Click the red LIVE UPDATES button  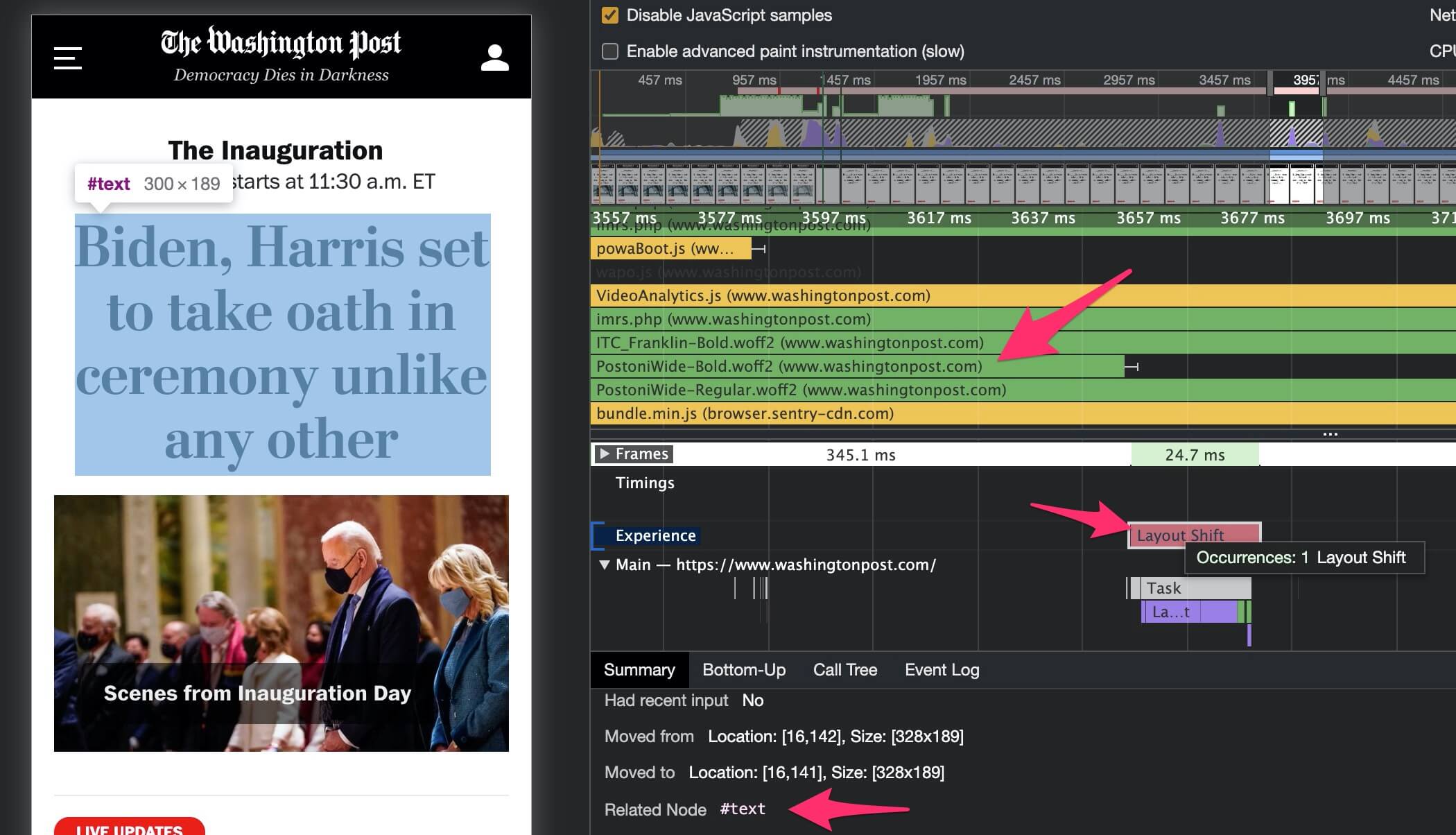pyautogui.click(x=129, y=828)
